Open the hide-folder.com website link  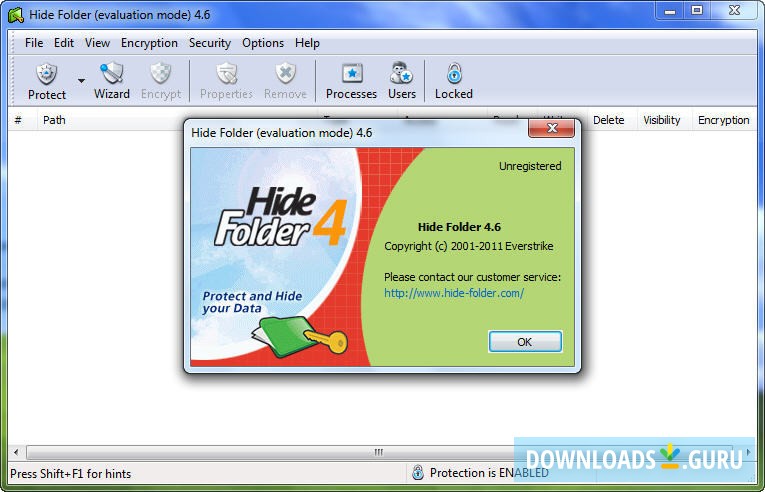(x=454, y=293)
